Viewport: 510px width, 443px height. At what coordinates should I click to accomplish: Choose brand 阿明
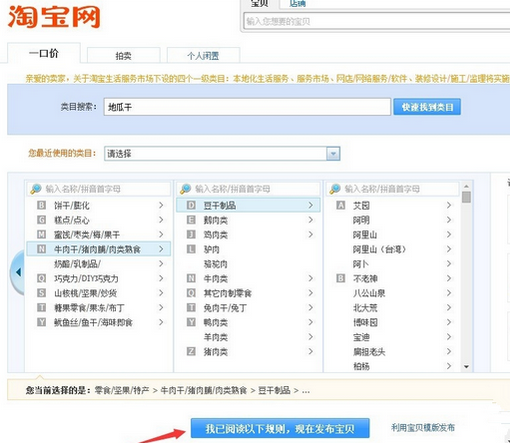point(393,220)
